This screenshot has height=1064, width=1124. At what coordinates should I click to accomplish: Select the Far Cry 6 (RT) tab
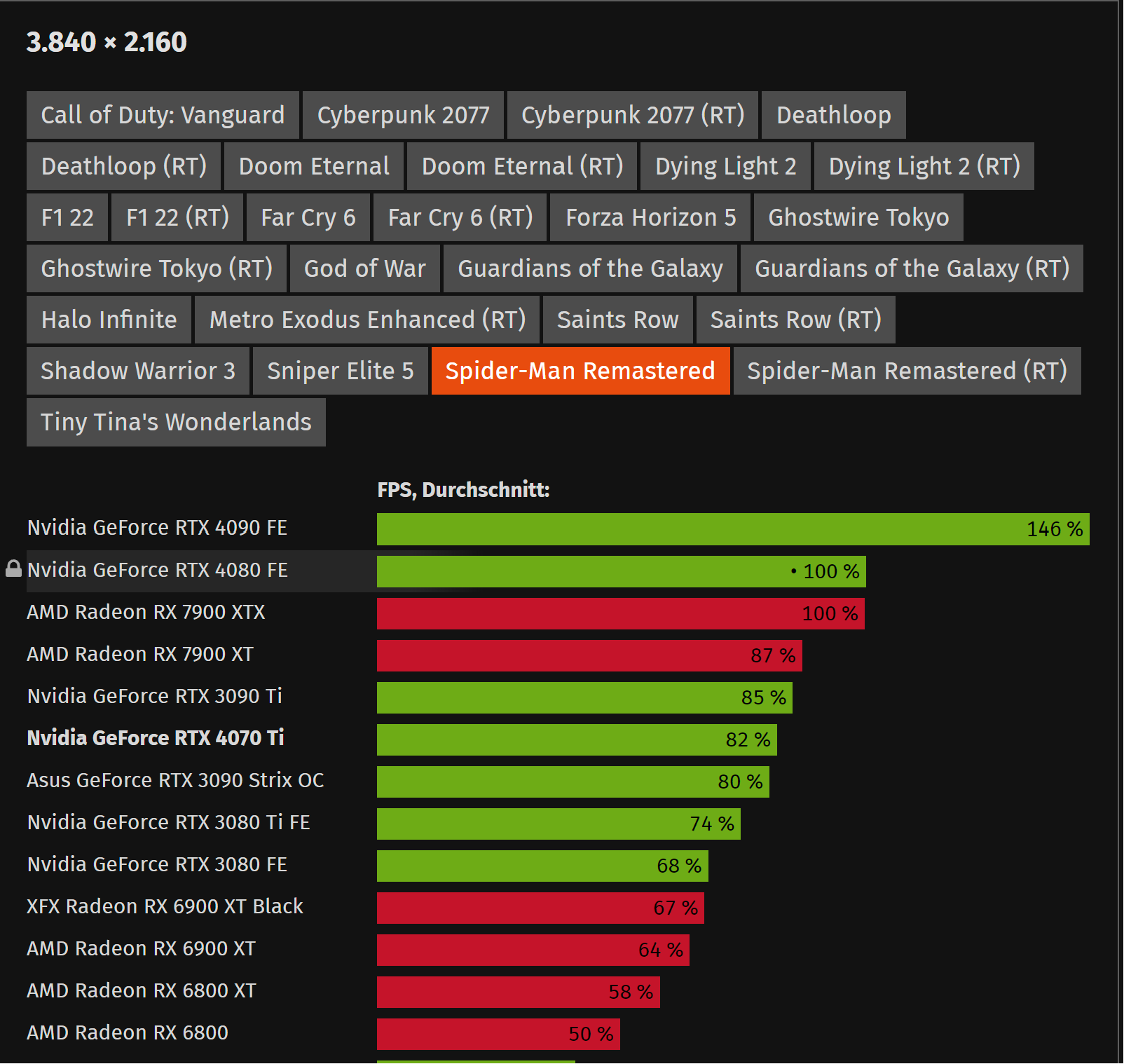(x=460, y=217)
